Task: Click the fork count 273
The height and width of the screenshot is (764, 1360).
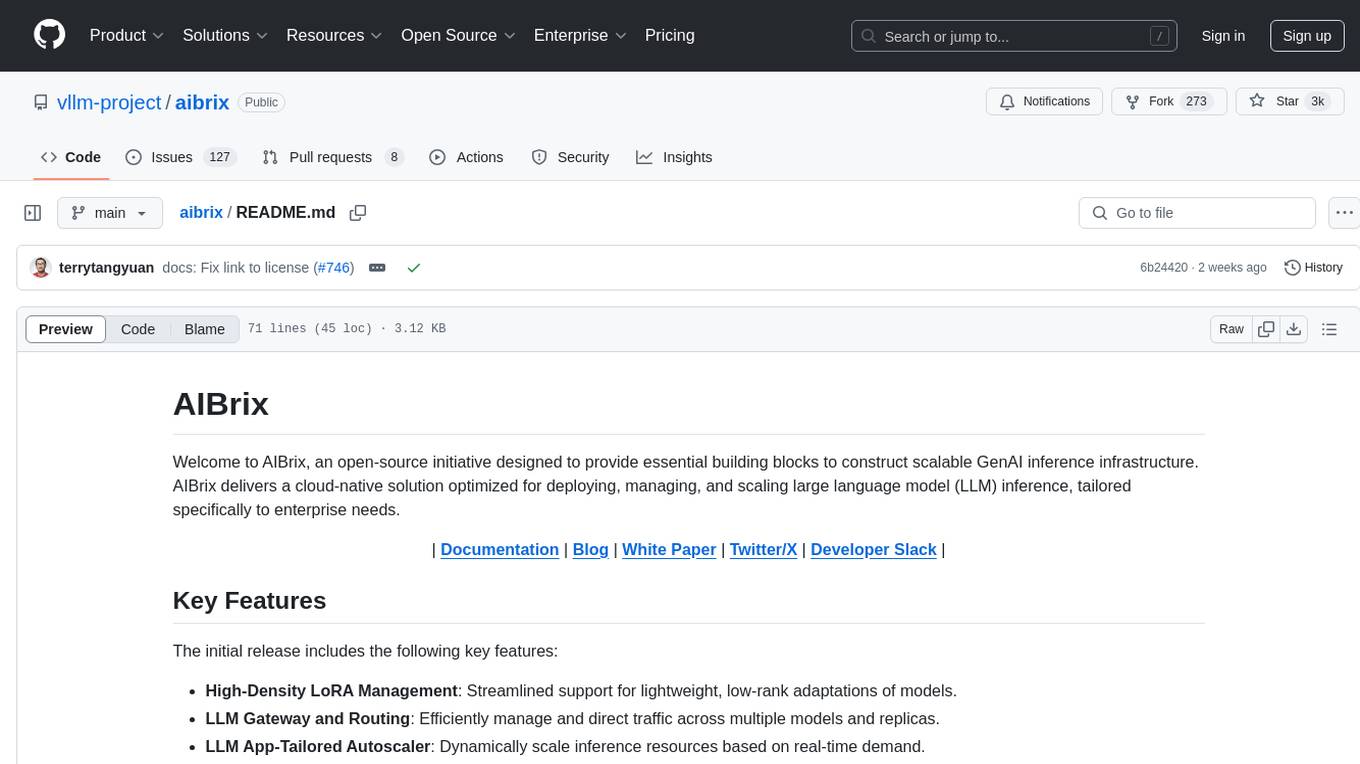Action: 1197,102
